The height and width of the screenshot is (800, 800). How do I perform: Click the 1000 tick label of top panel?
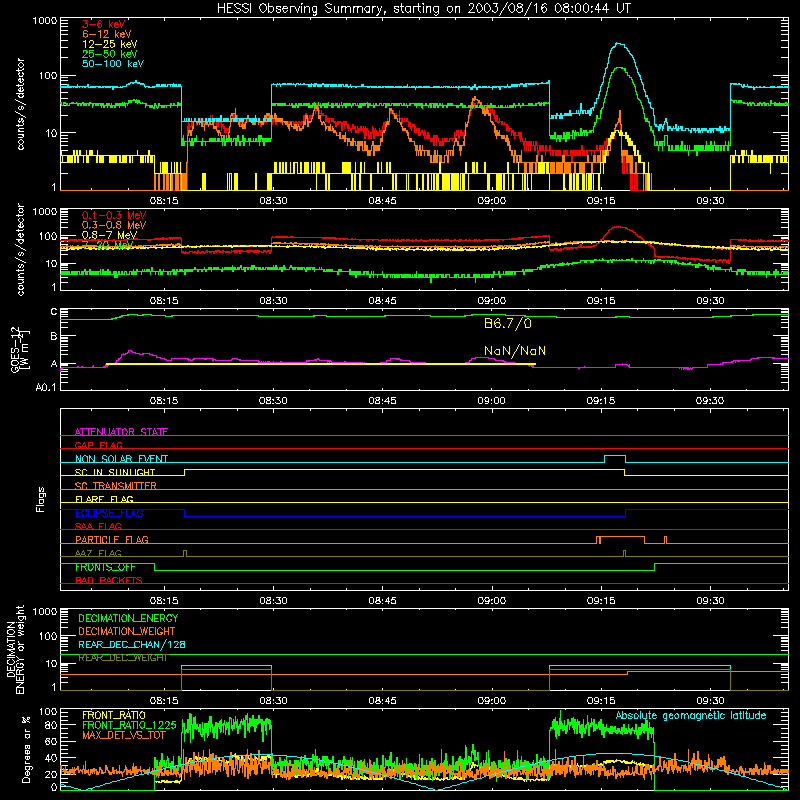coord(45,21)
